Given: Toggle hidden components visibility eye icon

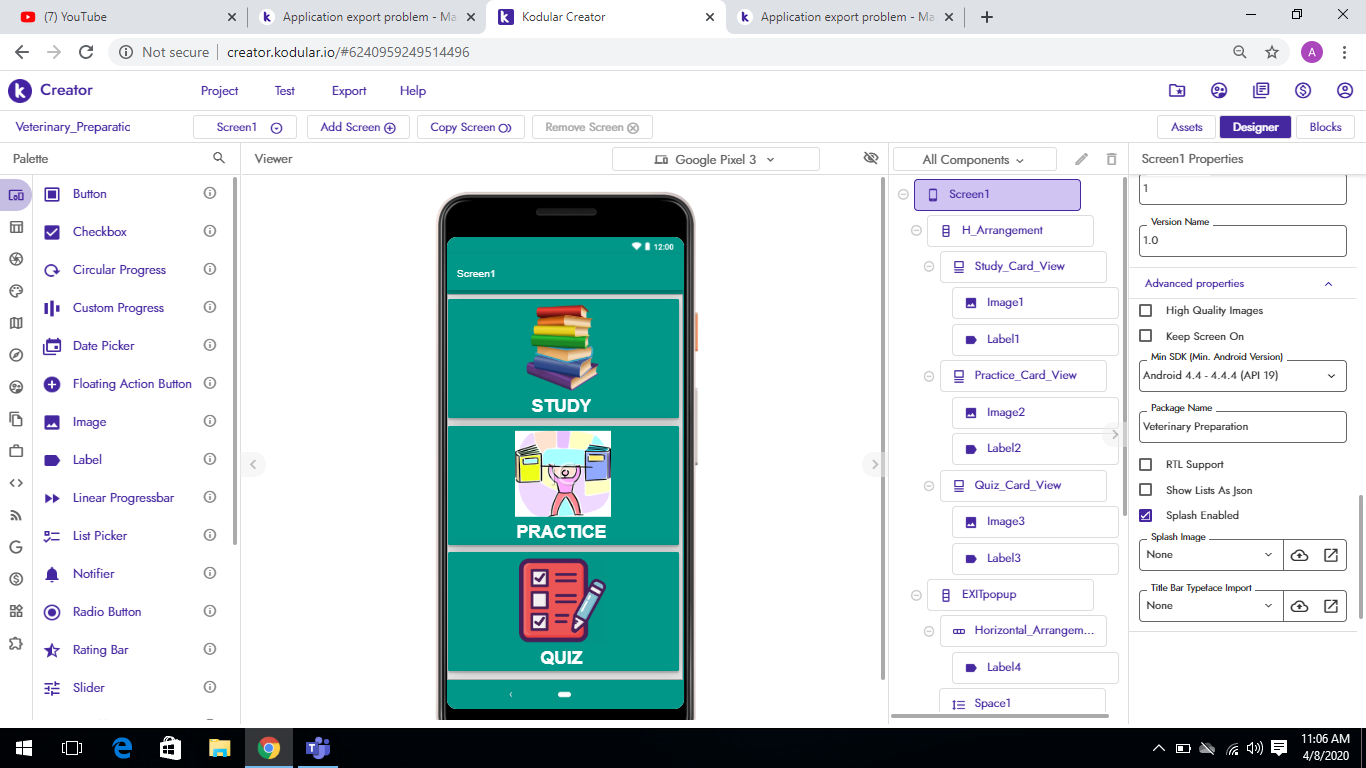Looking at the screenshot, I should pyautogui.click(x=870, y=158).
